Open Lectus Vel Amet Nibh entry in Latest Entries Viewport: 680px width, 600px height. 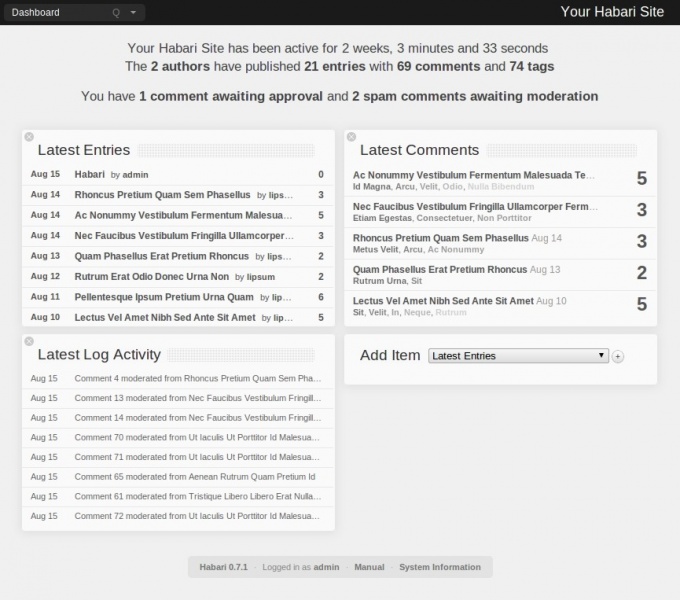click(x=165, y=317)
